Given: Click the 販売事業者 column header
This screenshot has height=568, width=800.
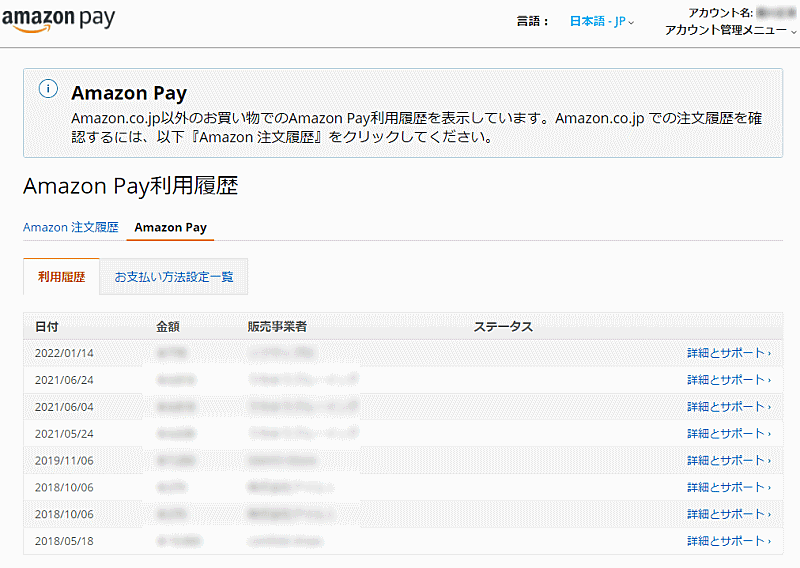Looking at the screenshot, I should pyautogui.click(x=277, y=327).
